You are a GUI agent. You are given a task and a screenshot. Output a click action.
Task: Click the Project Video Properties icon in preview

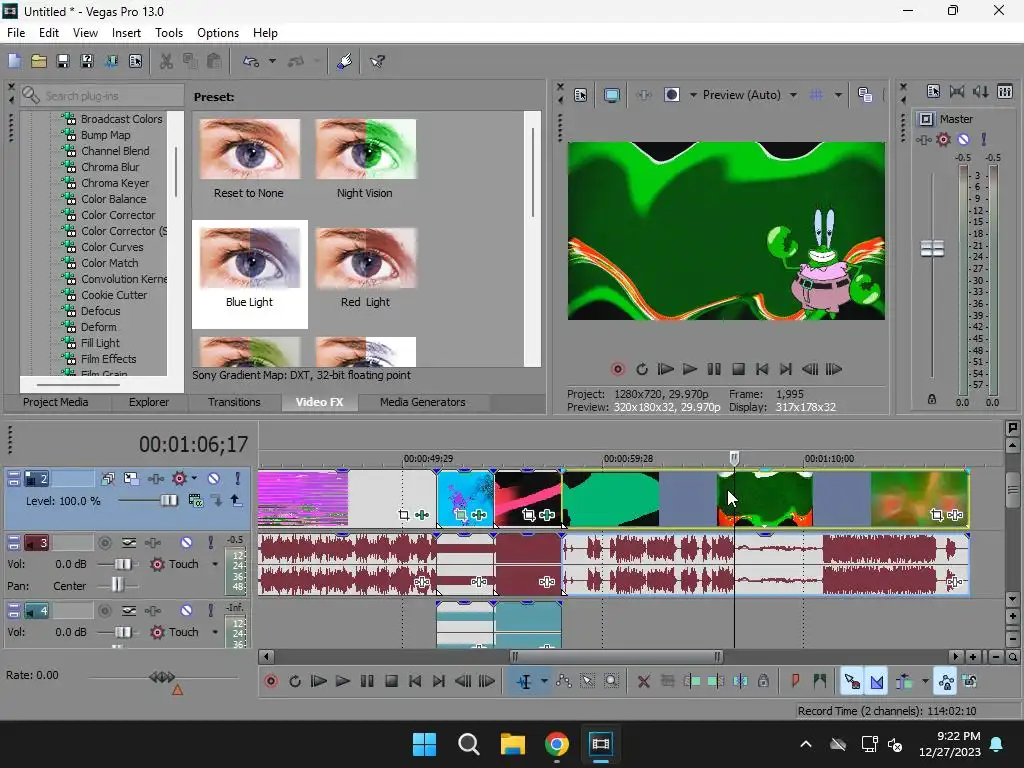(581, 95)
